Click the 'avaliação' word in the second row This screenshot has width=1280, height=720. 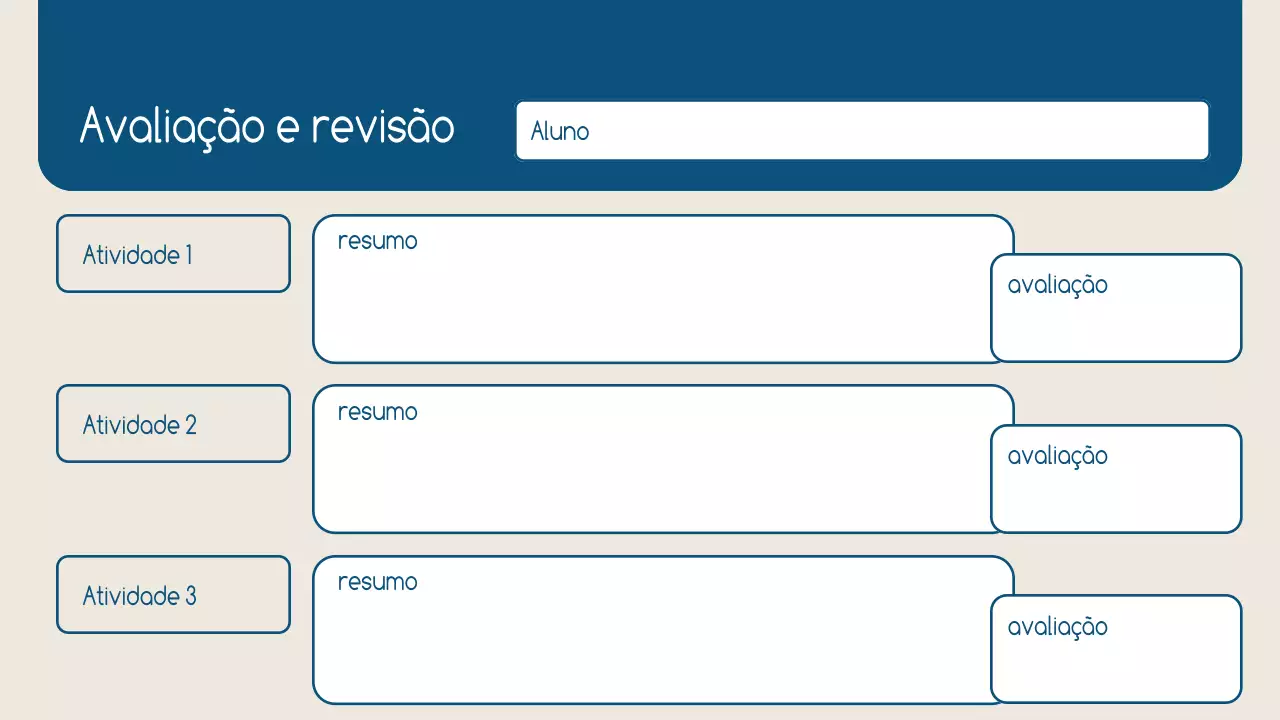click(x=1057, y=456)
